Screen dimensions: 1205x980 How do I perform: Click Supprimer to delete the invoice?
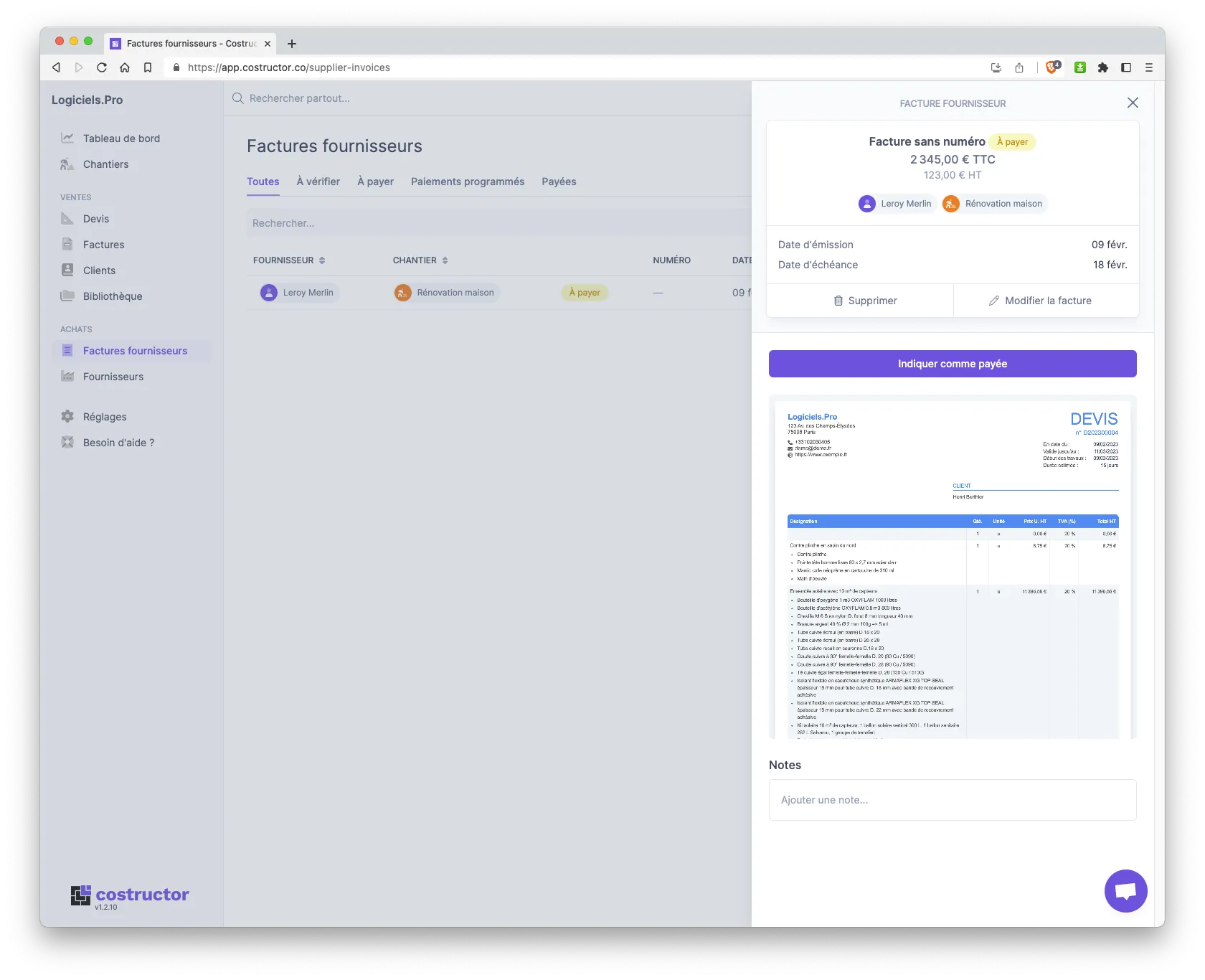860,301
